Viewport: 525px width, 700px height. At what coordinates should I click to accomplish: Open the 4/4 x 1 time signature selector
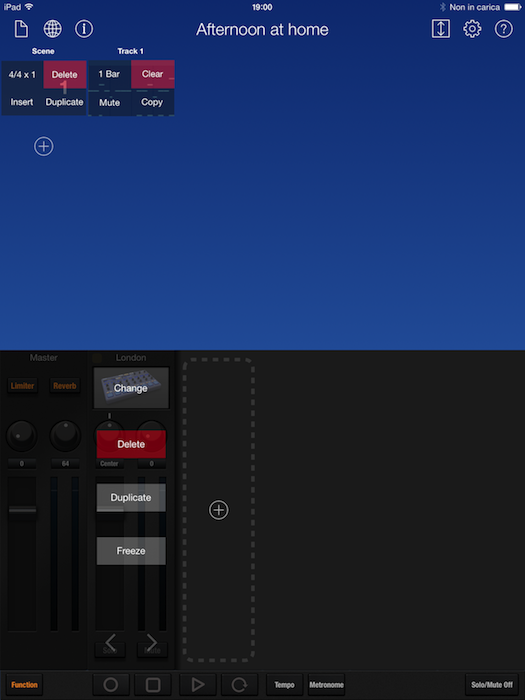(22, 75)
